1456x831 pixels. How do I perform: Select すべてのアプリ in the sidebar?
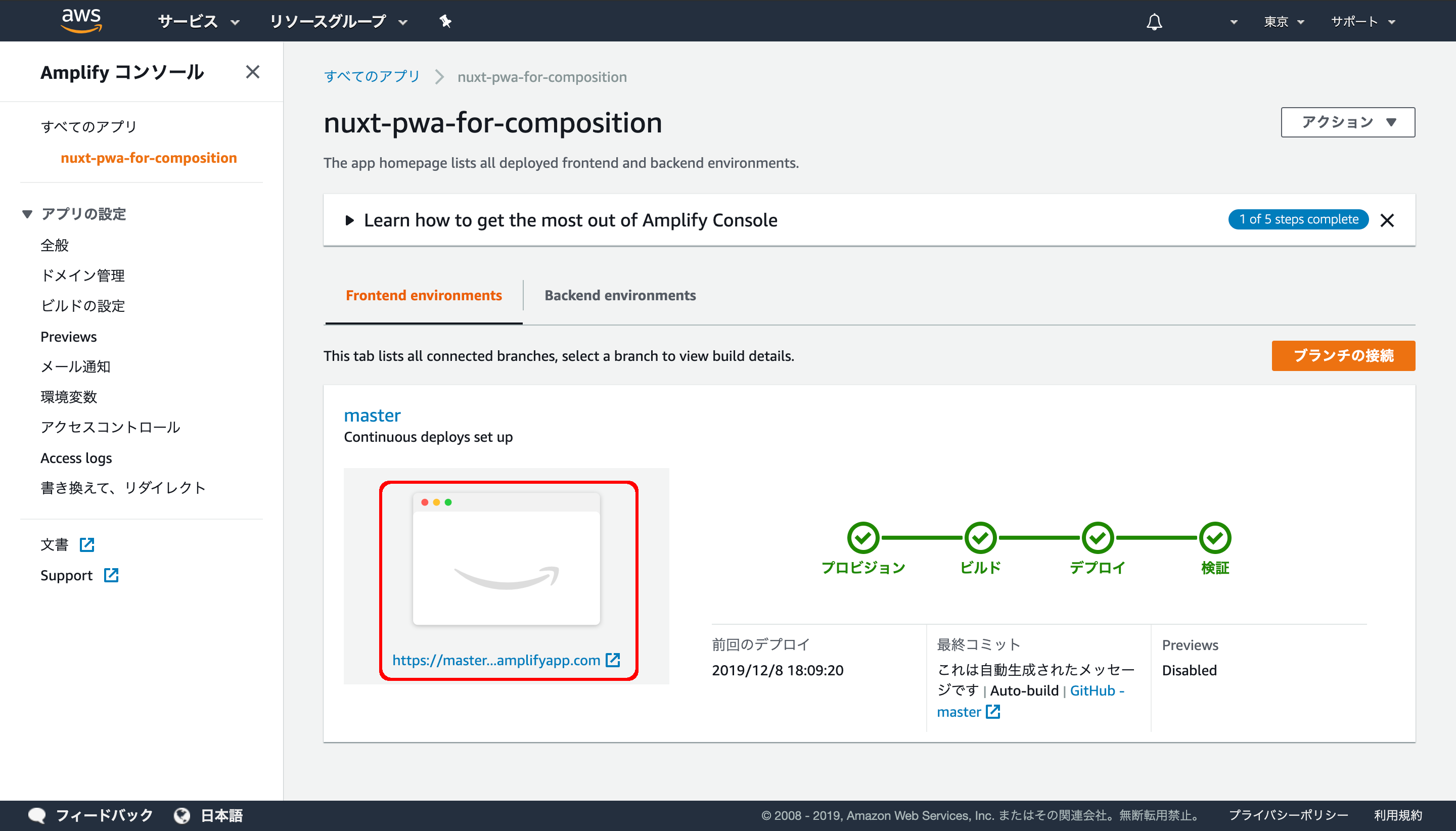click(x=88, y=127)
